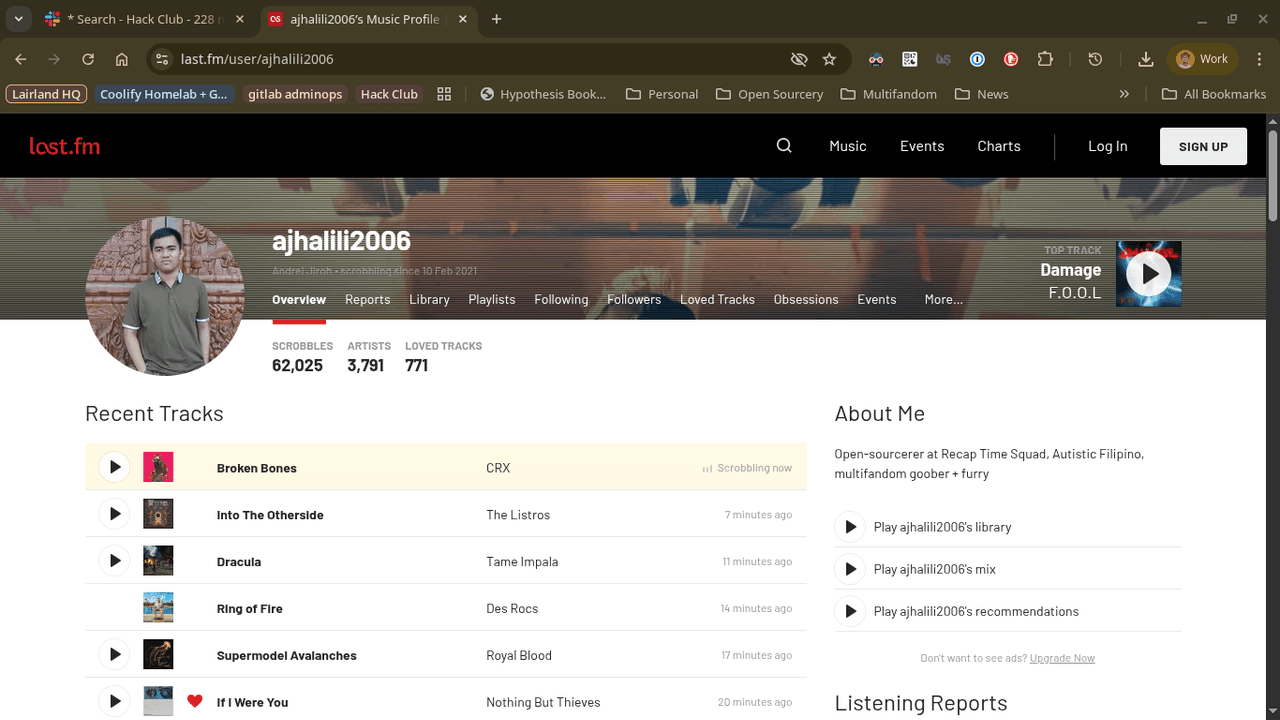1280x720 pixels.
Task: Play Broken Bones by CRX
Action: tap(115, 467)
